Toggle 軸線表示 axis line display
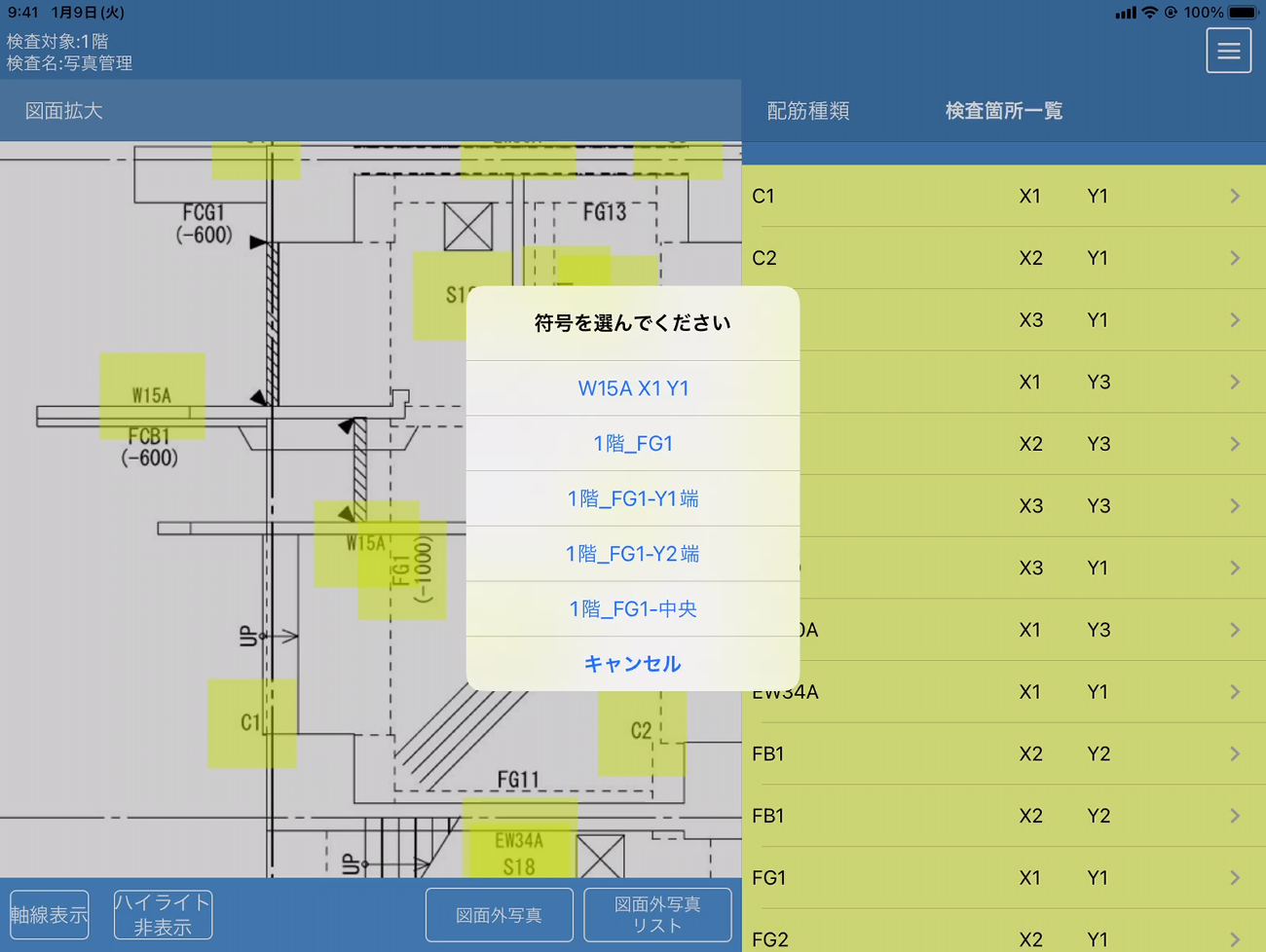1266x952 pixels. [x=49, y=914]
